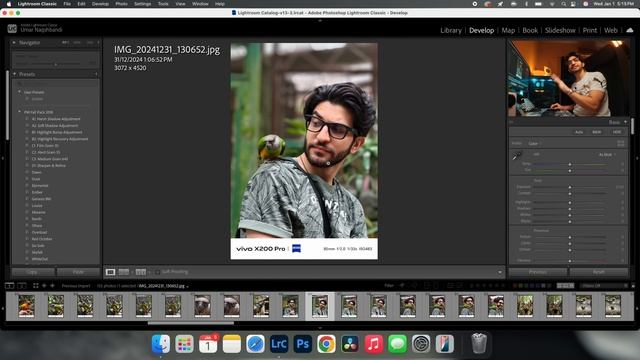Select the first filmstrip thumbnail of orange bird
Image resolution: width=640 pixels, height=360 pixels.
point(27,306)
